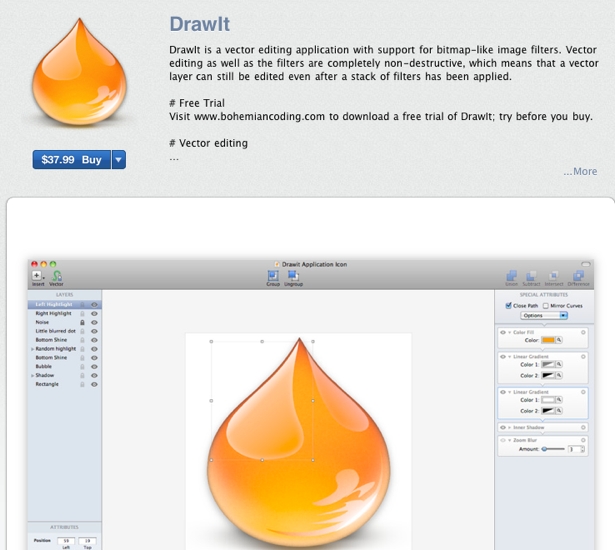Click the orange Color Fill swatch
This screenshot has height=550, width=615.
548,340
